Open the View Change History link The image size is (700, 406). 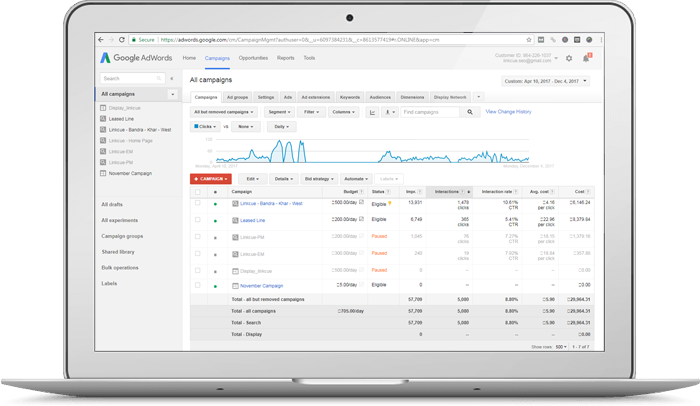[508, 112]
